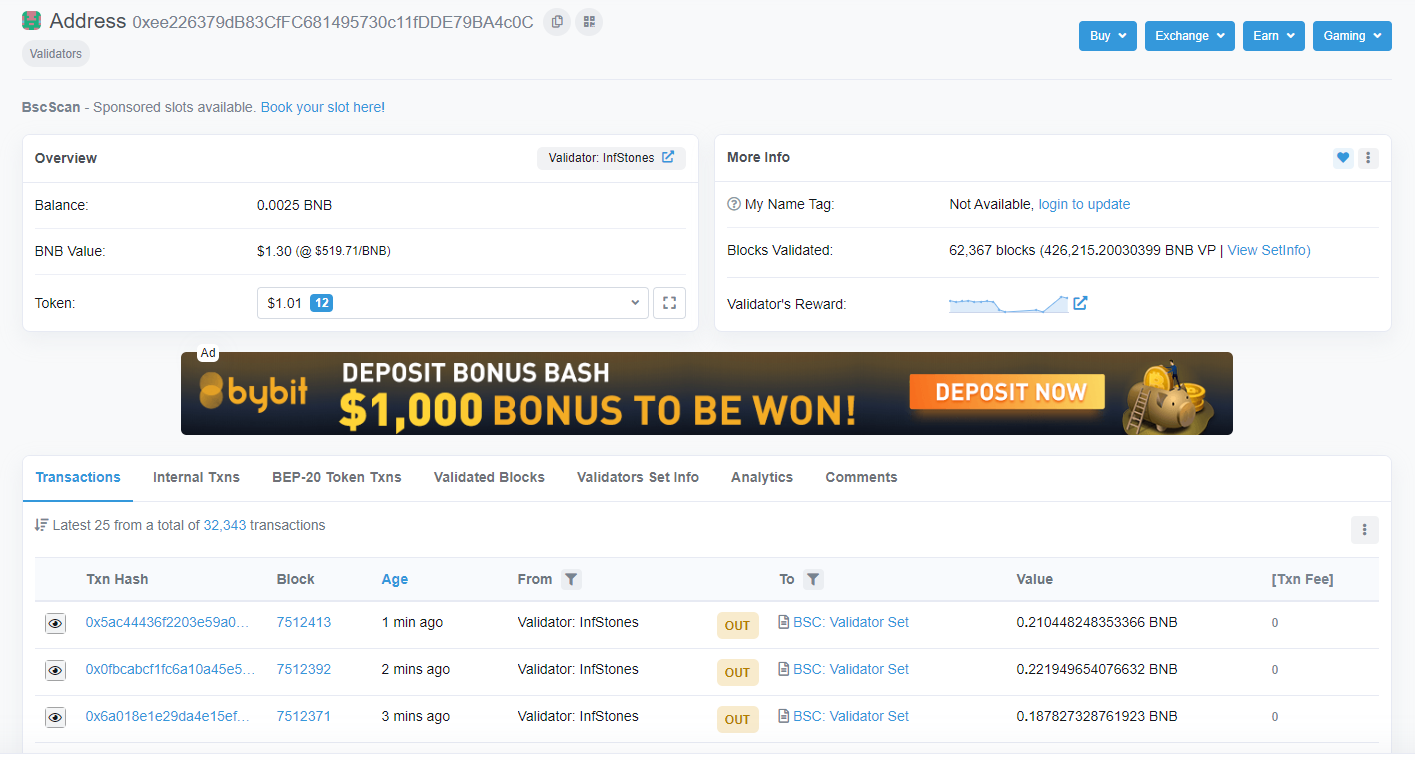
Task: Preview transaction 0x5ac44436f2203e59a0 eye icon
Action: [x=55, y=623]
